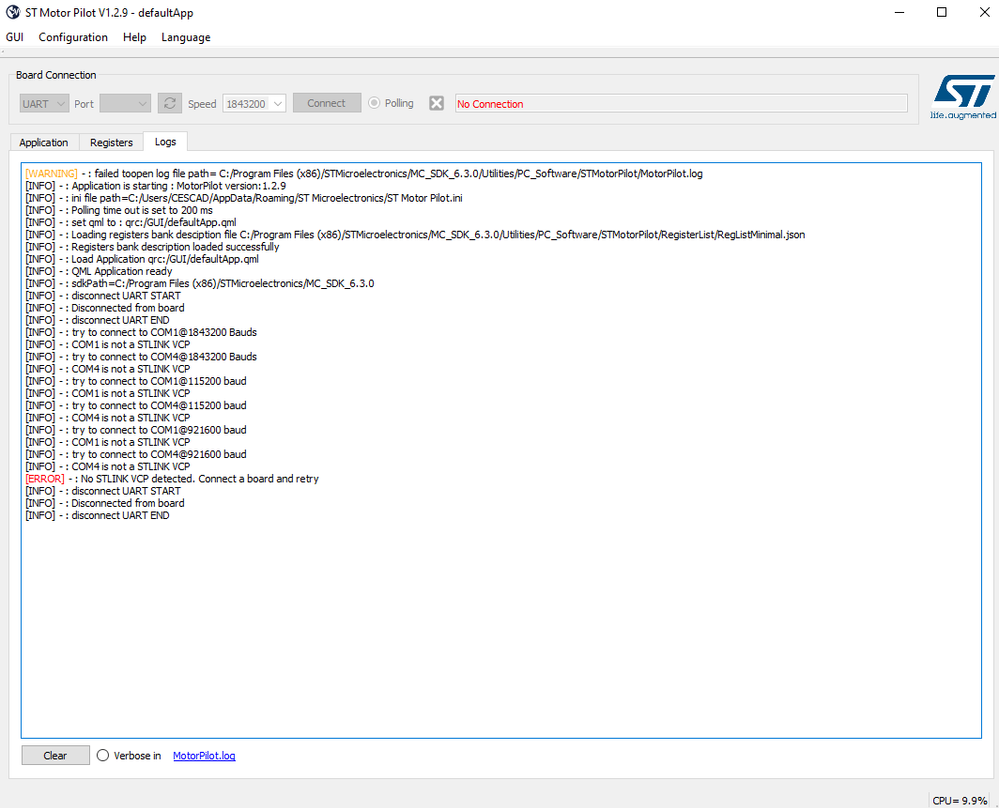Switch to the Application tab
The width and height of the screenshot is (999, 808).
pyautogui.click(x=44, y=142)
